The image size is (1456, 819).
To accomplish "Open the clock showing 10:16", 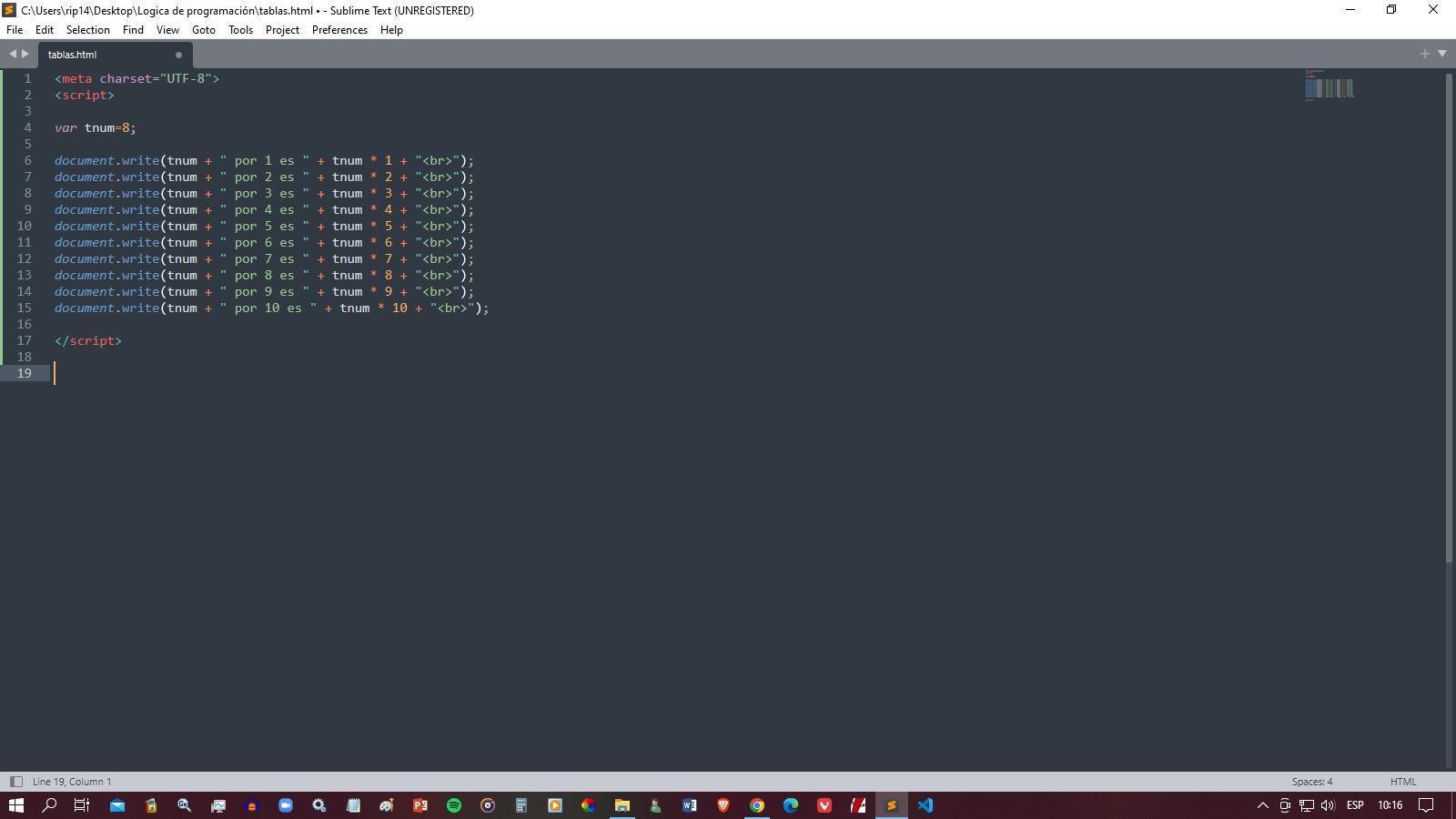I will 1390,805.
